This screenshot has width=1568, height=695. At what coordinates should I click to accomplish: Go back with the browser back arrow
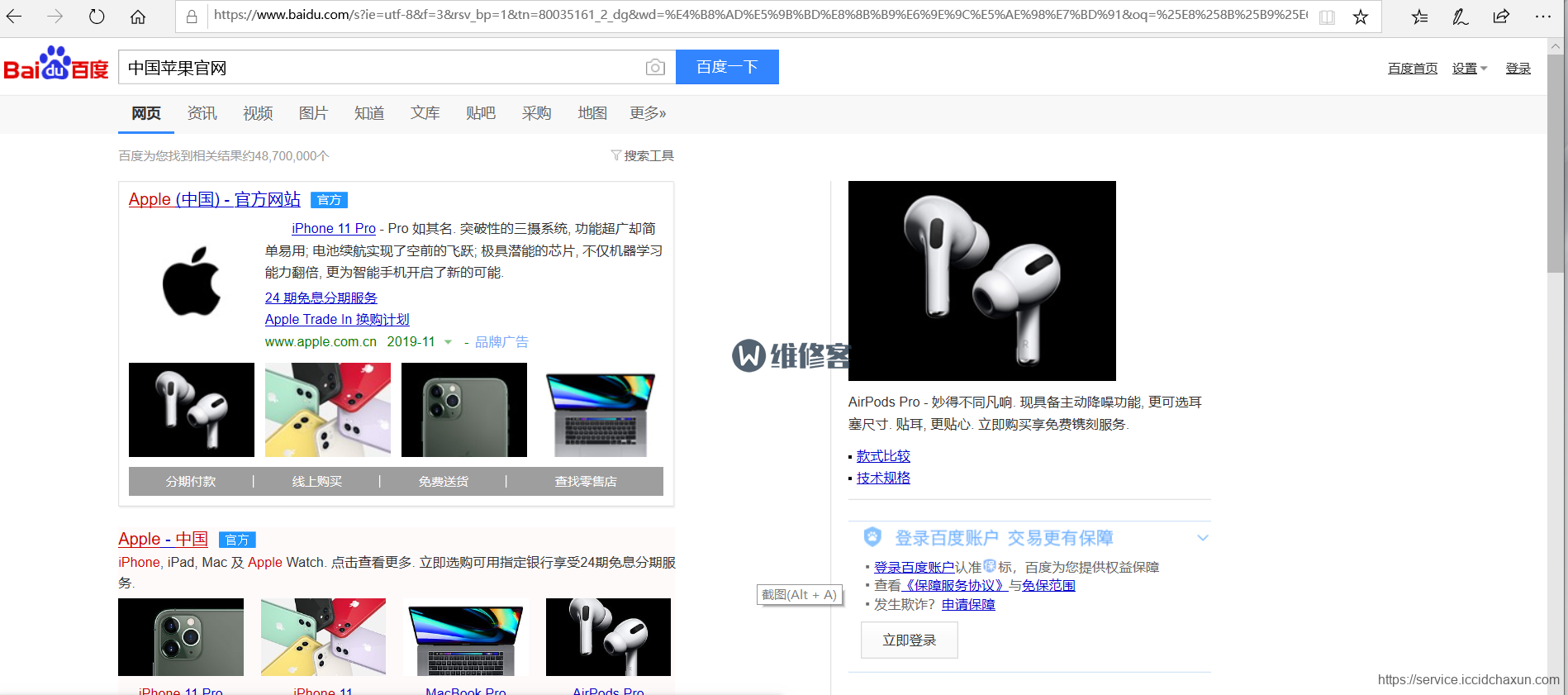click(x=14, y=17)
